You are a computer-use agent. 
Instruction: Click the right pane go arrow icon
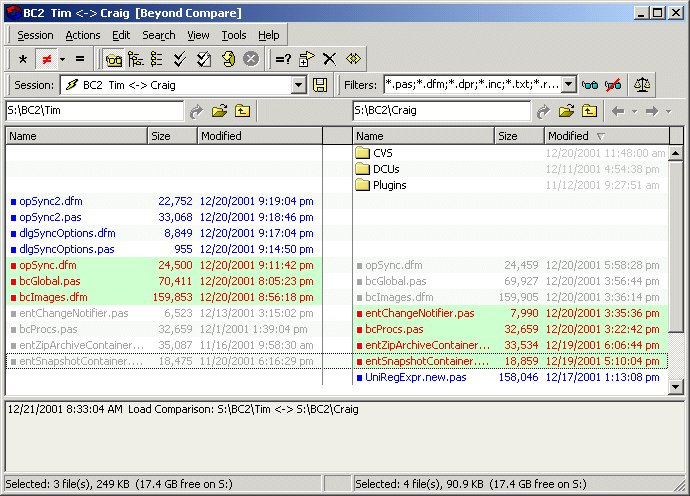(x=543, y=111)
